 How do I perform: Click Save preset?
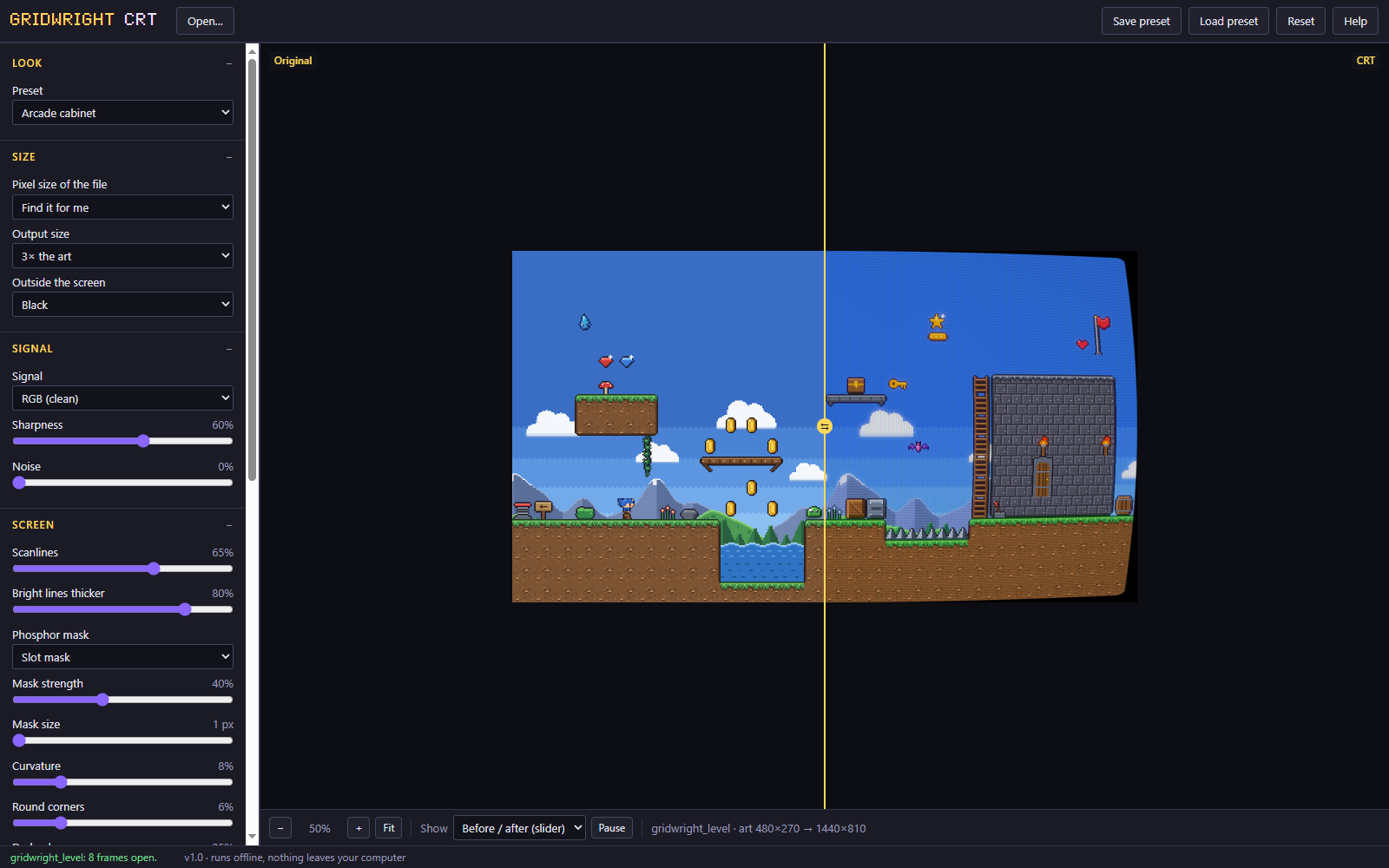pos(1142,21)
